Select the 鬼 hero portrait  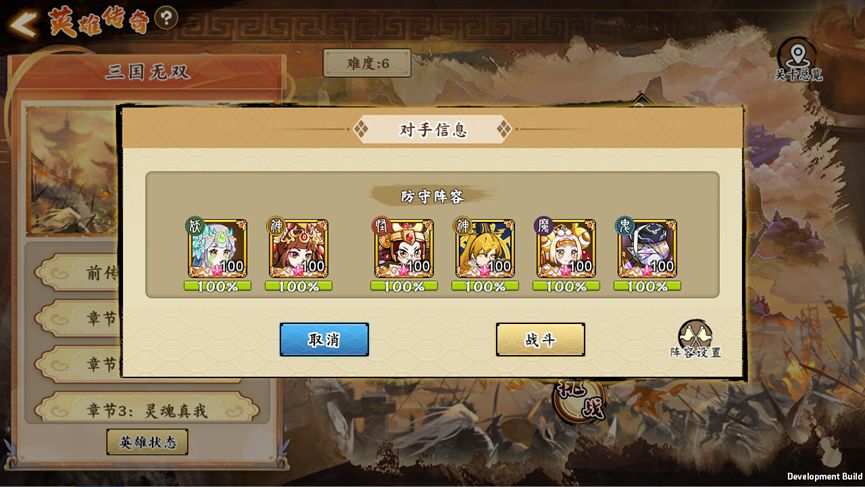point(647,248)
